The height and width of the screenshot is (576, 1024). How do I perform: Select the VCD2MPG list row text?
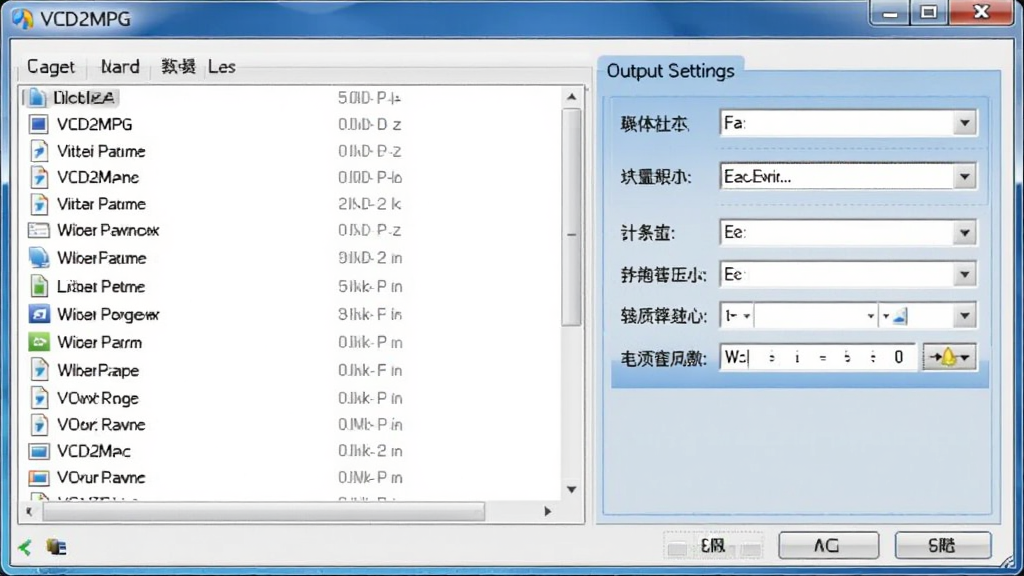click(x=95, y=124)
